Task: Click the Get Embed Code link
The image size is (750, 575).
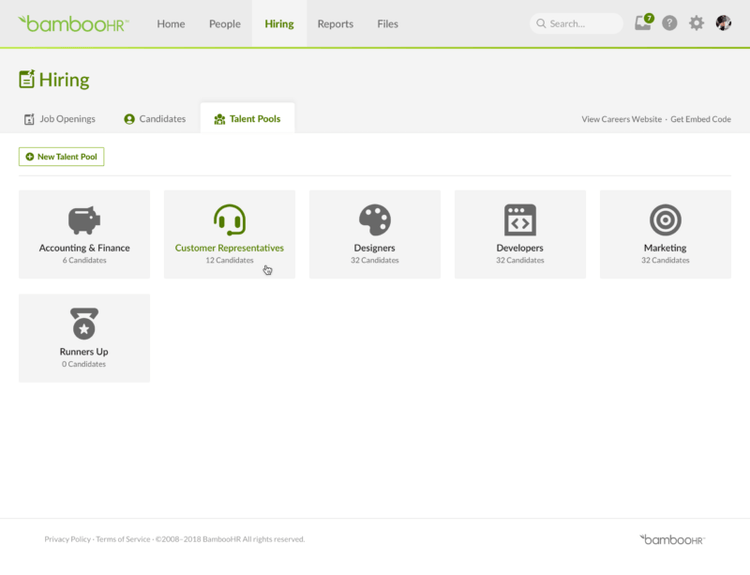Action: (701, 119)
